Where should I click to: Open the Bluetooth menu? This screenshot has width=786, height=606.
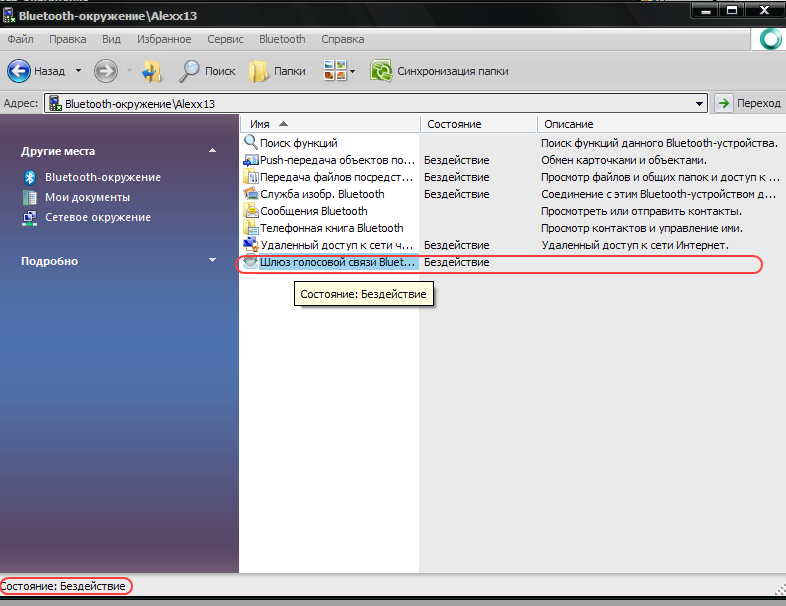tap(282, 39)
